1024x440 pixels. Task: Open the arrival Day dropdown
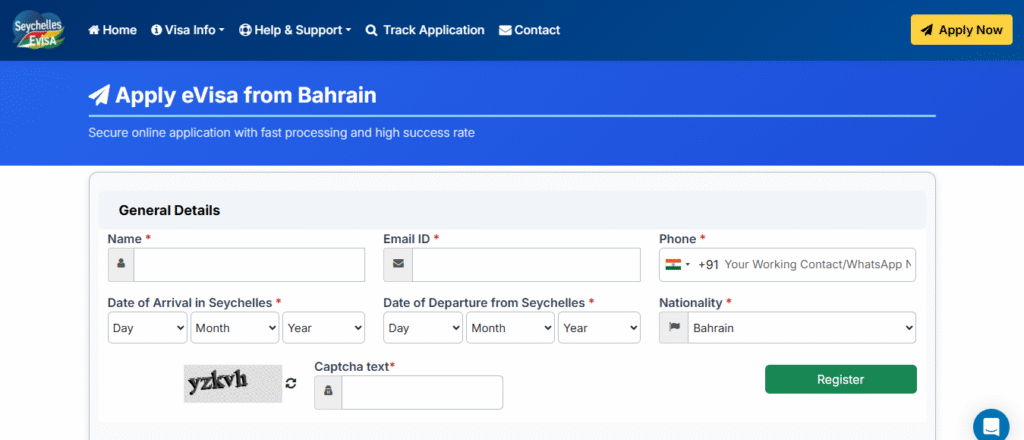(147, 327)
